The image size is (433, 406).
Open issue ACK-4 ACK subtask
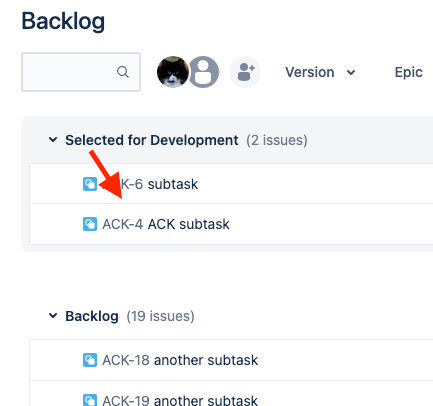(166, 224)
